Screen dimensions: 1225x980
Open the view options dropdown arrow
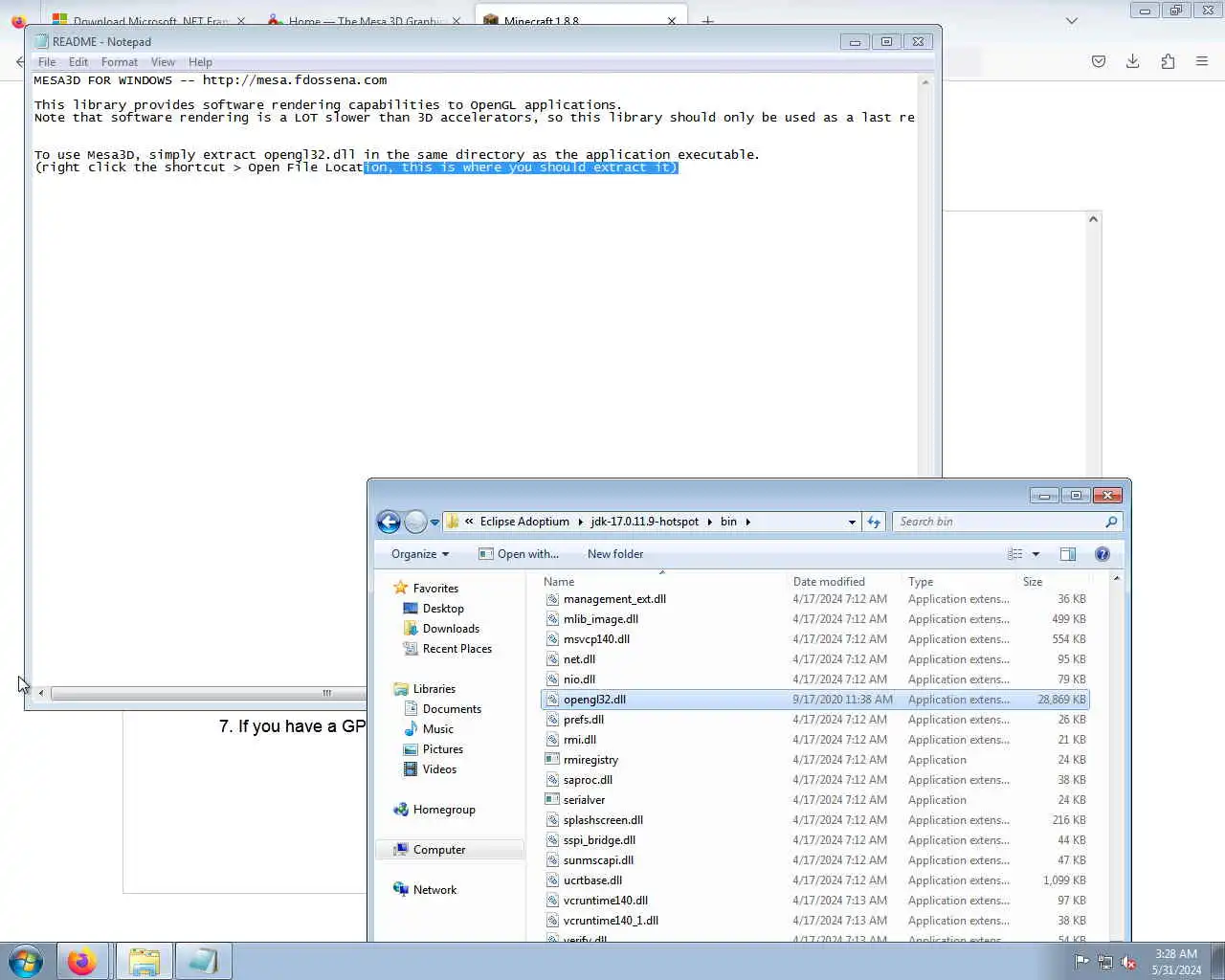point(1036,554)
